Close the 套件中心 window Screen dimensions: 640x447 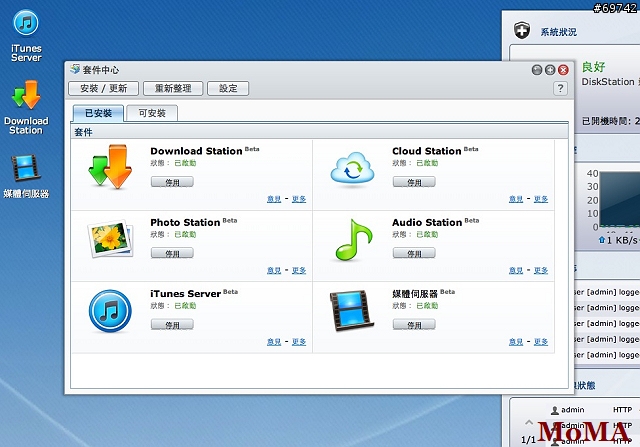tap(563, 70)
